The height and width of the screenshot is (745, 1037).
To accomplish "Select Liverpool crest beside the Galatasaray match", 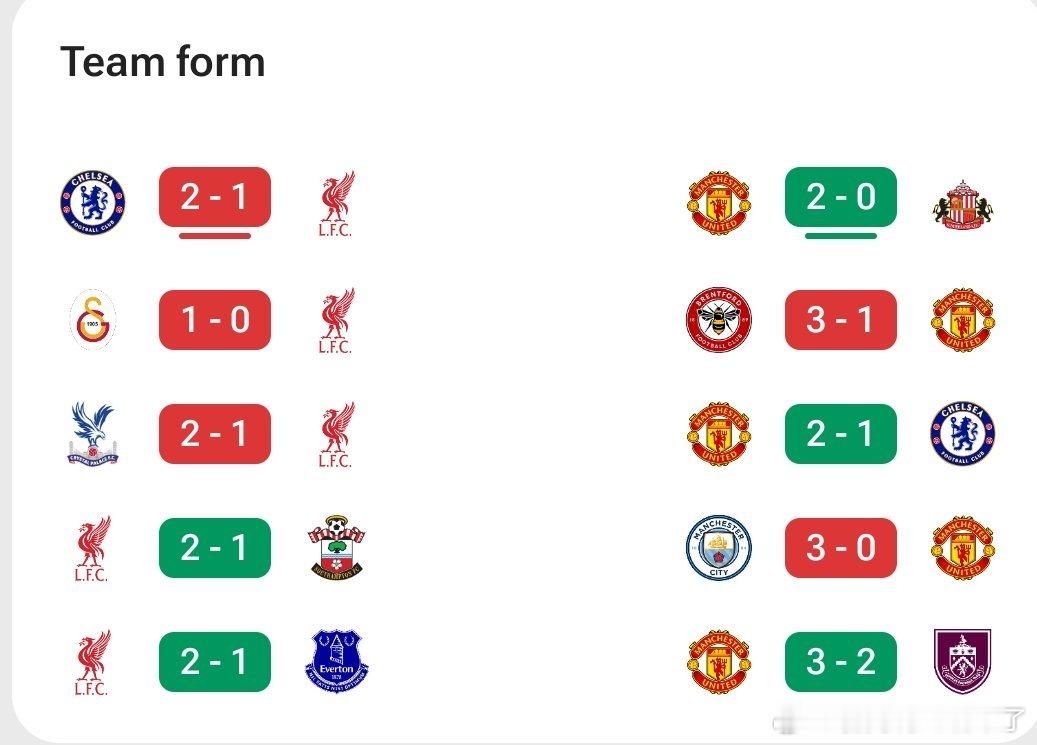I will (336, 321).
